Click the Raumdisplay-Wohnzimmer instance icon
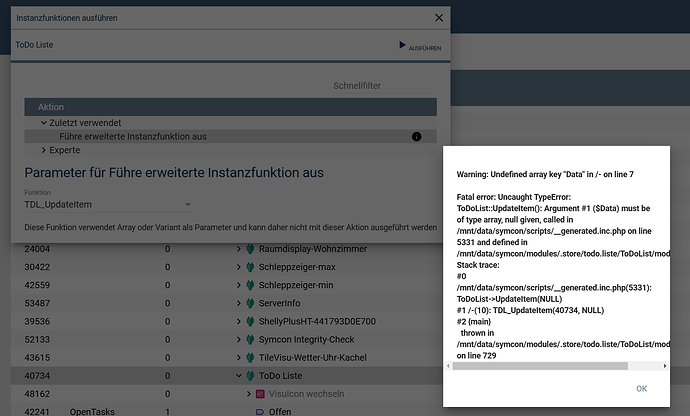 (x=250, y=249)
